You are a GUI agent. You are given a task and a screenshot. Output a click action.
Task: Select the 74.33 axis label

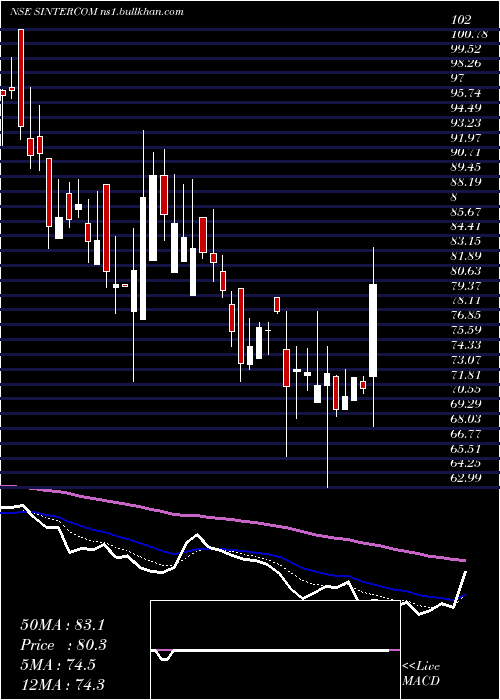click(x=466, y=344)
